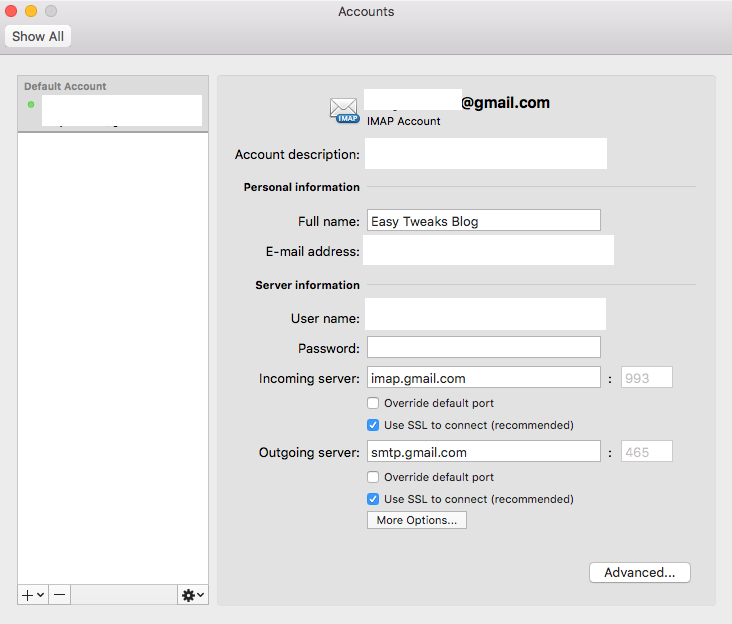Screen dimensions: 732x624
Task: Enable Override default port for incoming server
Action: tap(373, 403)
